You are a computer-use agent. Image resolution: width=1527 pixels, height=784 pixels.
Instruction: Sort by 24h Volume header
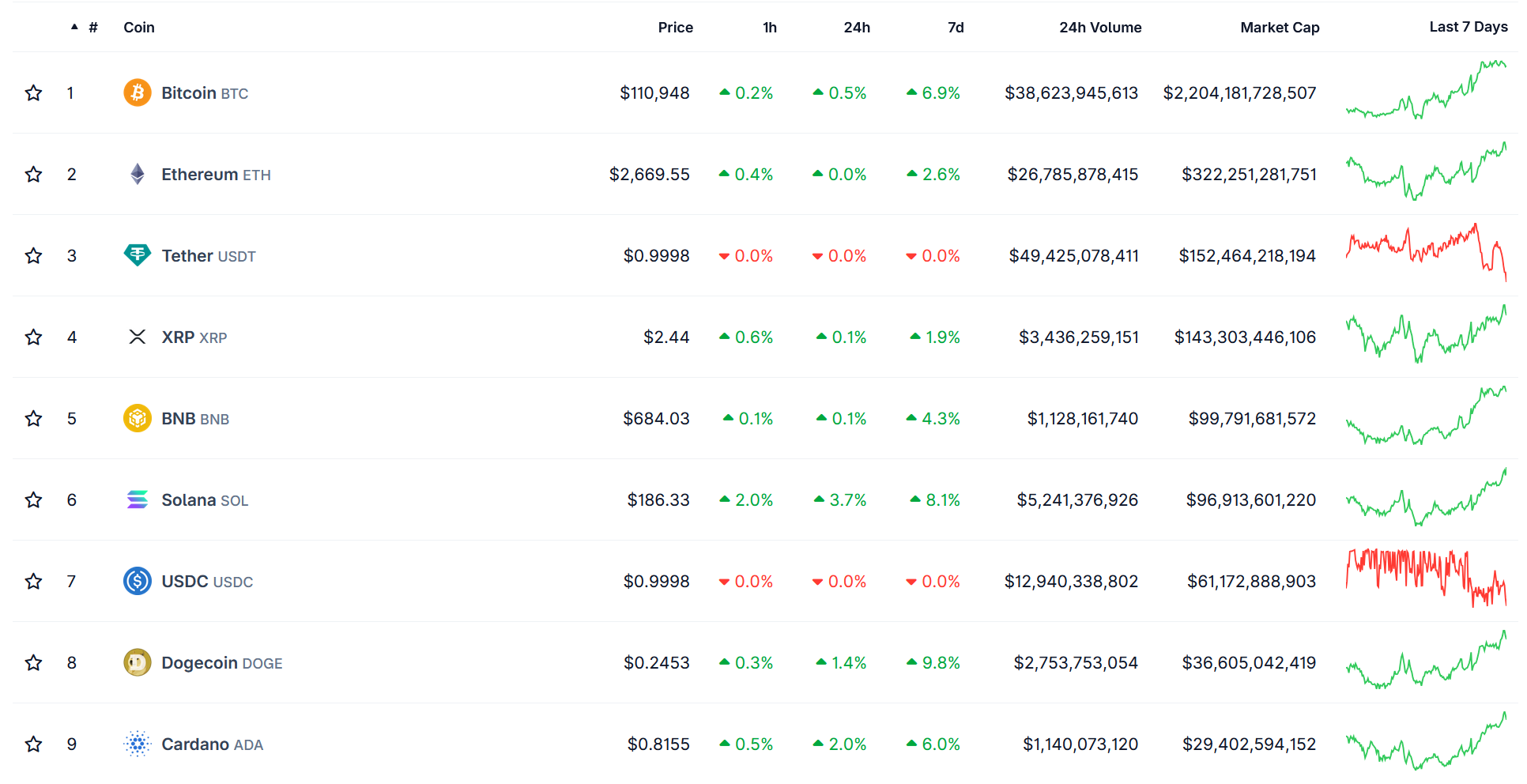click(x=1100, y=27)
